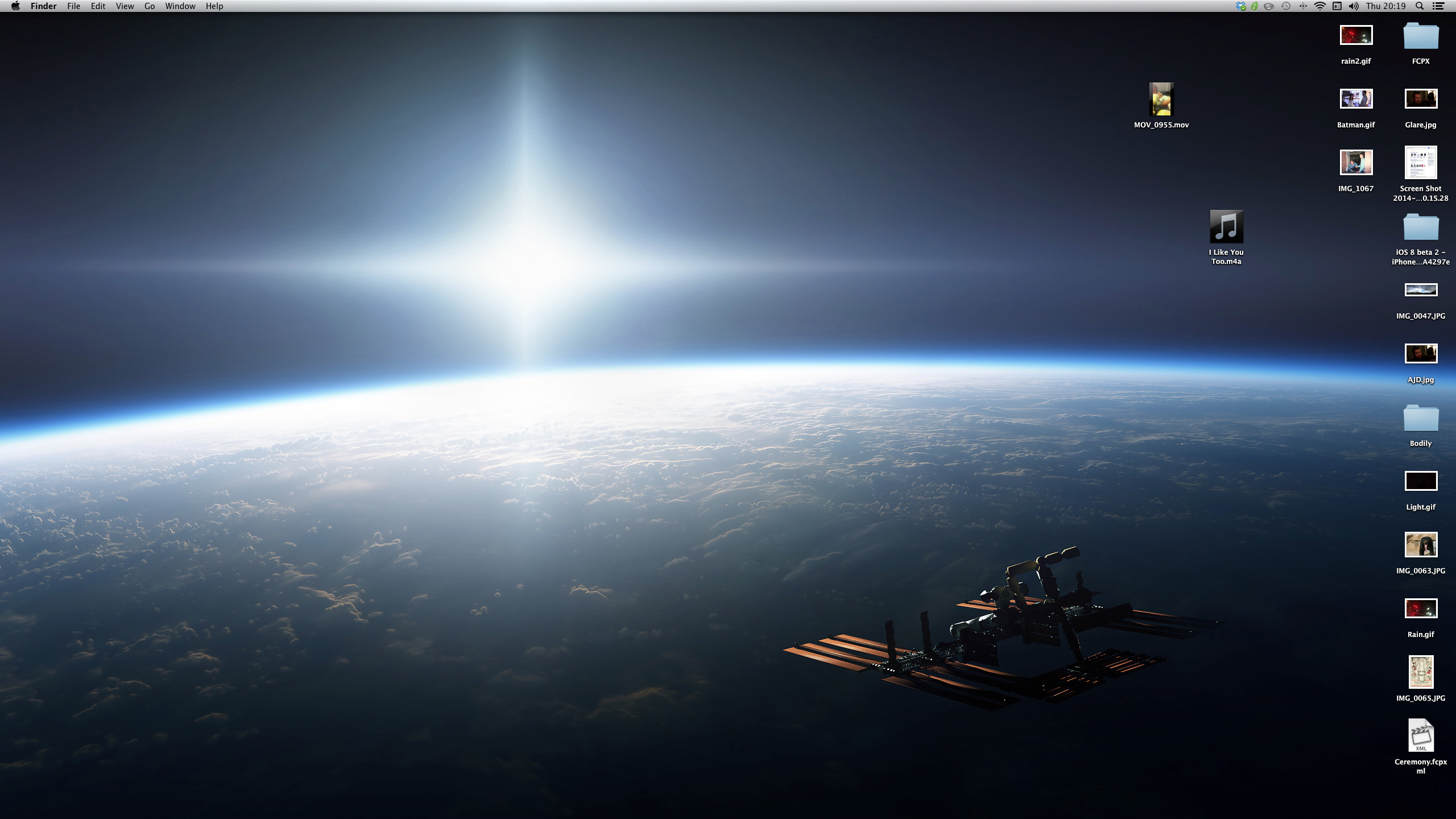Click the Time Machine status icon
Viewport: 1456px width, 819px height.
click(1286, 6)
